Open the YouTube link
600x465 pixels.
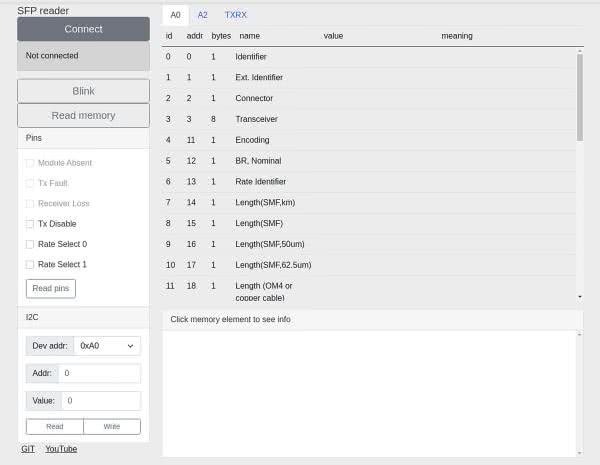(61, 449)
